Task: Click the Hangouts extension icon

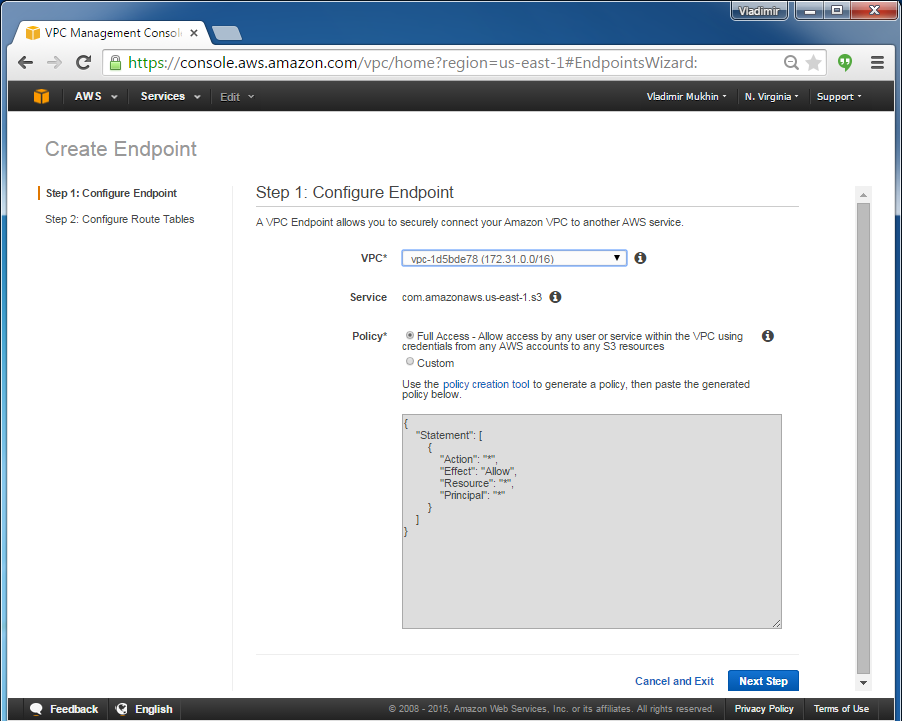Action: tap(845, 63)
